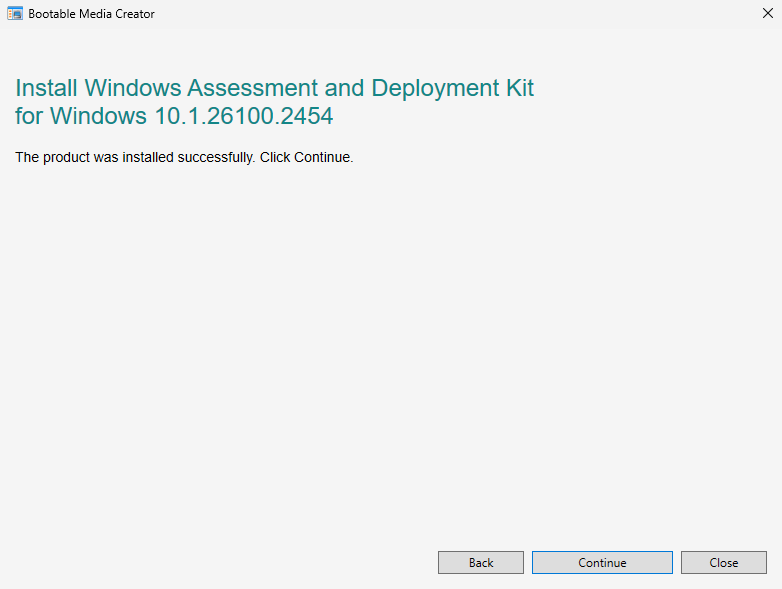
Task: Click the Close button at bottom
Action: (x=724, y=563)
